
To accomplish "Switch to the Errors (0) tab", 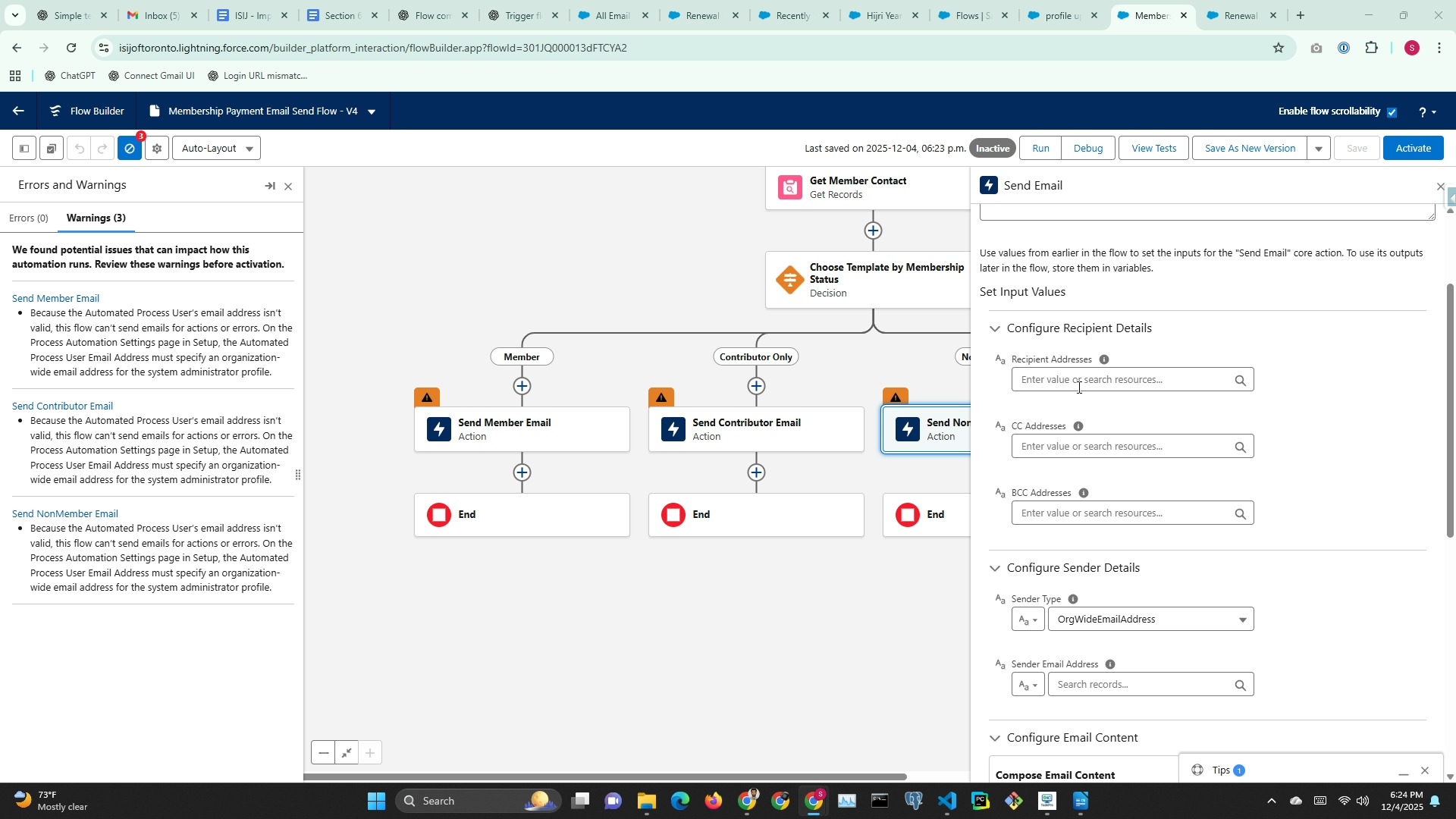I will click(x=29, y=218).
